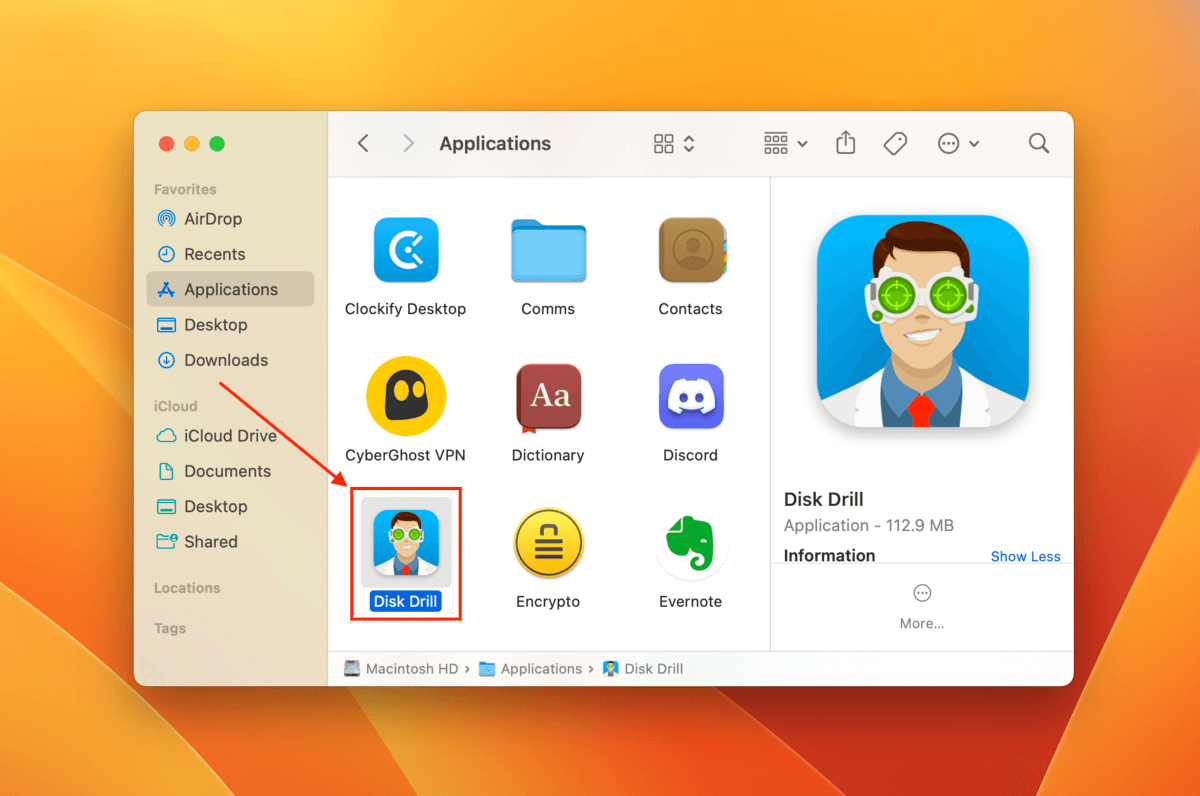This screenshot has width=1200, height=796.
Task: Click the Clockify Desktop file label
Action: click(405, 309)
